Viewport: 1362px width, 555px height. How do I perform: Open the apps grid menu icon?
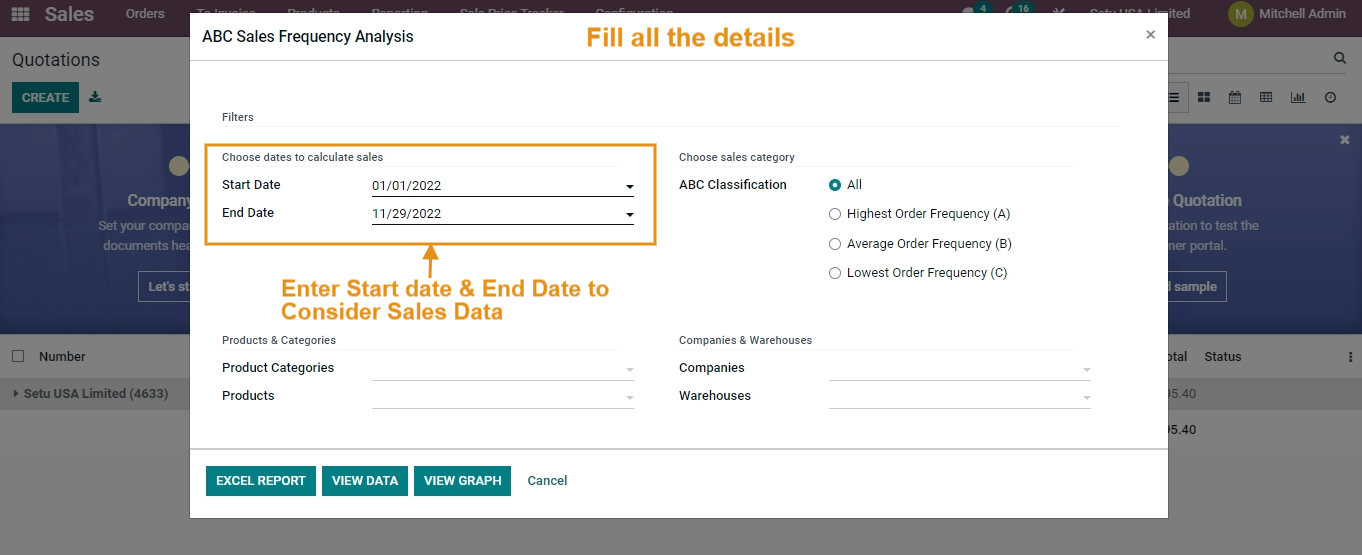20,14
